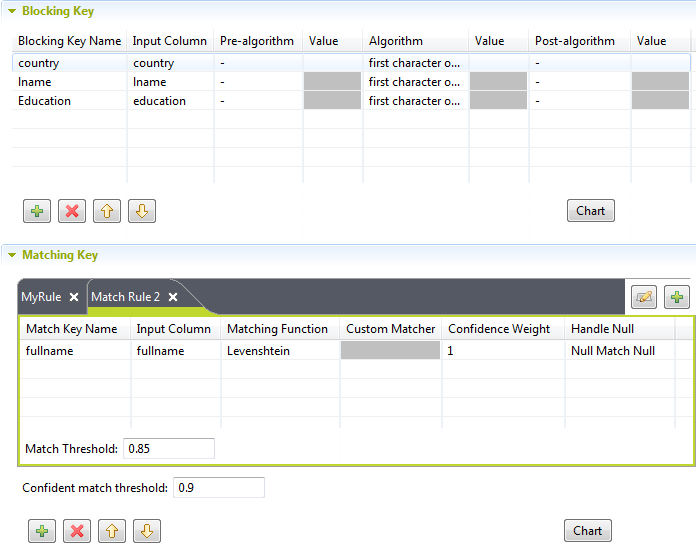Close the Match Rule 2 tab
Image resolution: width=696 pixels, height=555 pixels.
coord(173,297)
